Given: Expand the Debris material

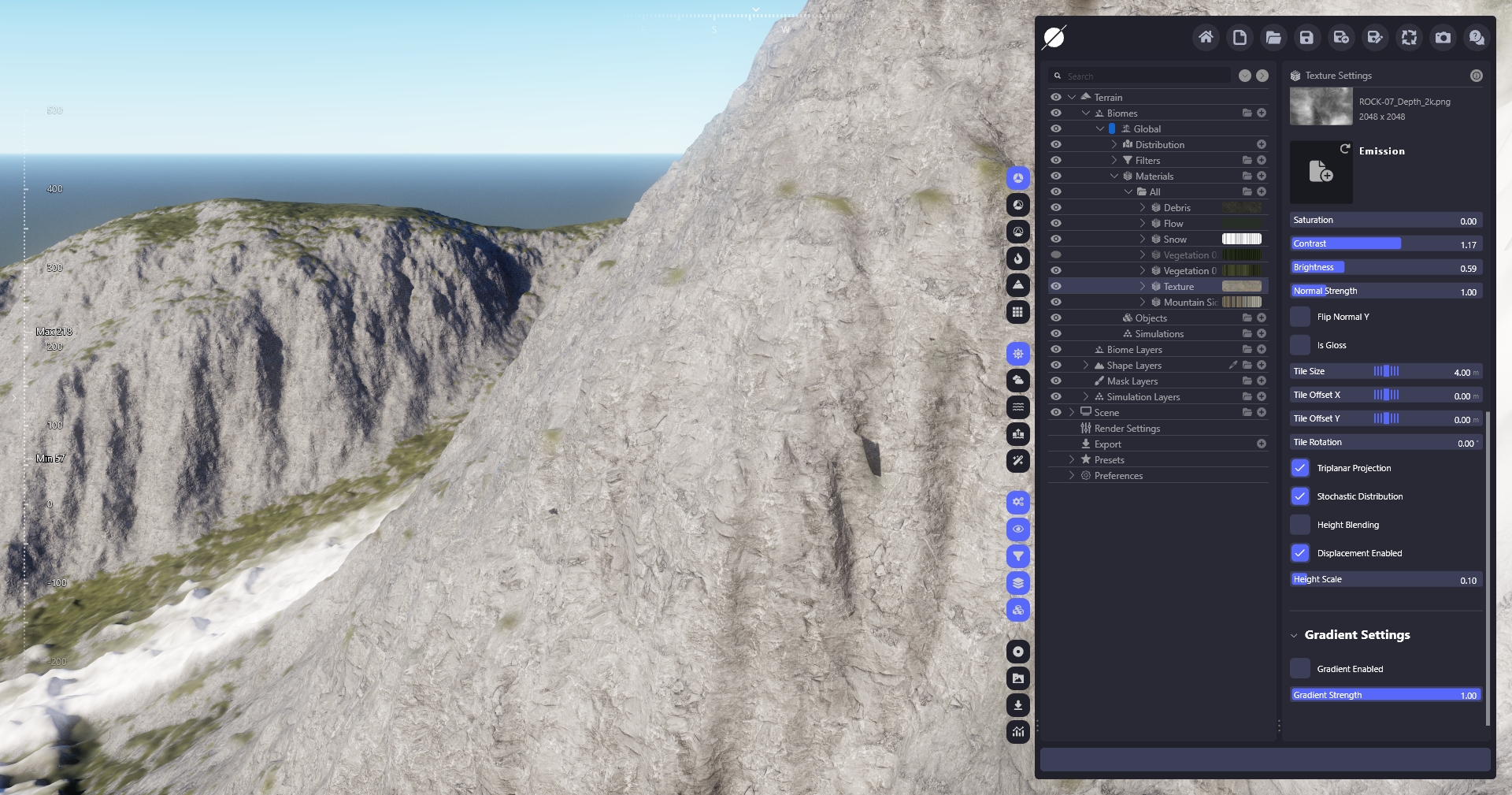Looking at the screenshot, I should 1143,207.
